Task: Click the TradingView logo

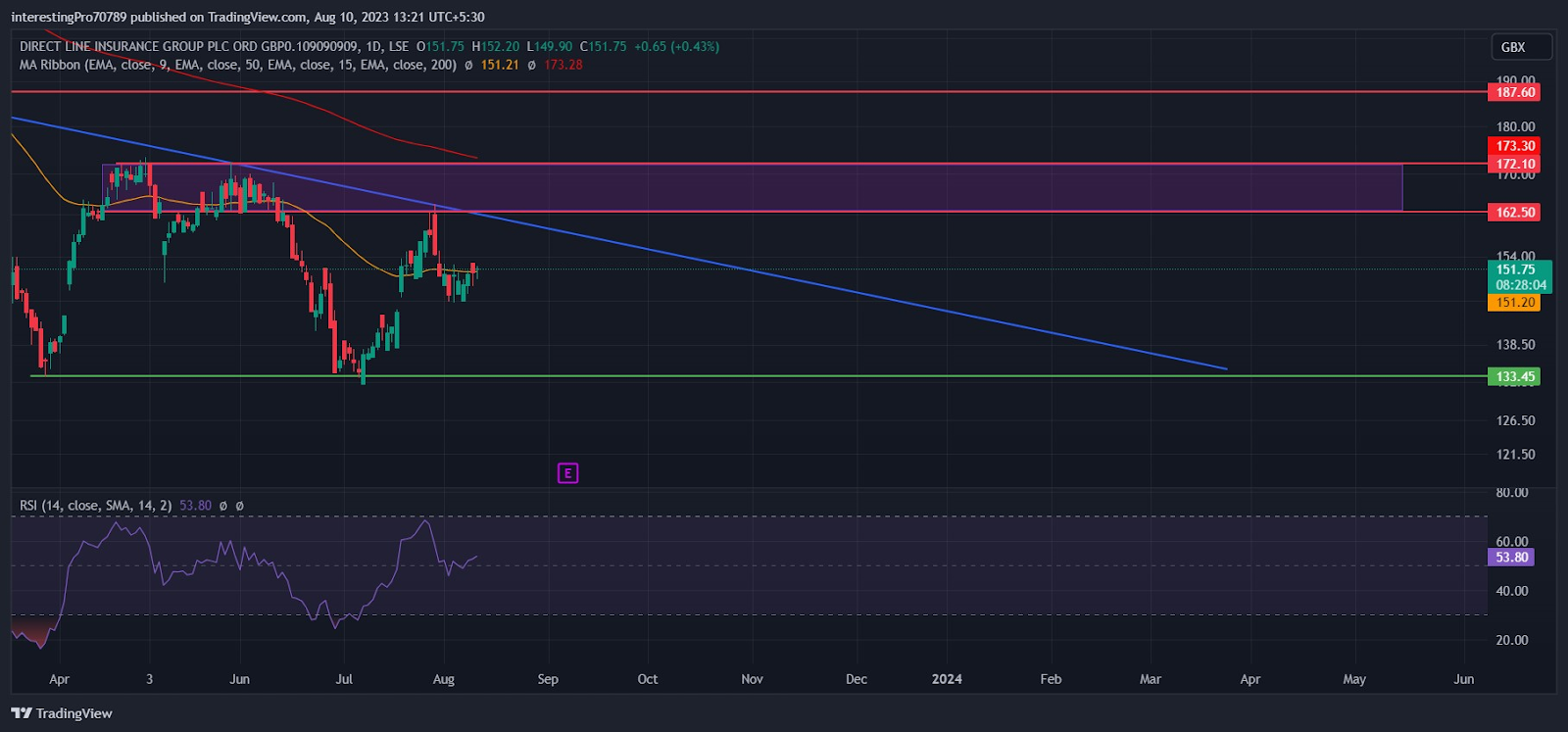Action: coord(62,713)
